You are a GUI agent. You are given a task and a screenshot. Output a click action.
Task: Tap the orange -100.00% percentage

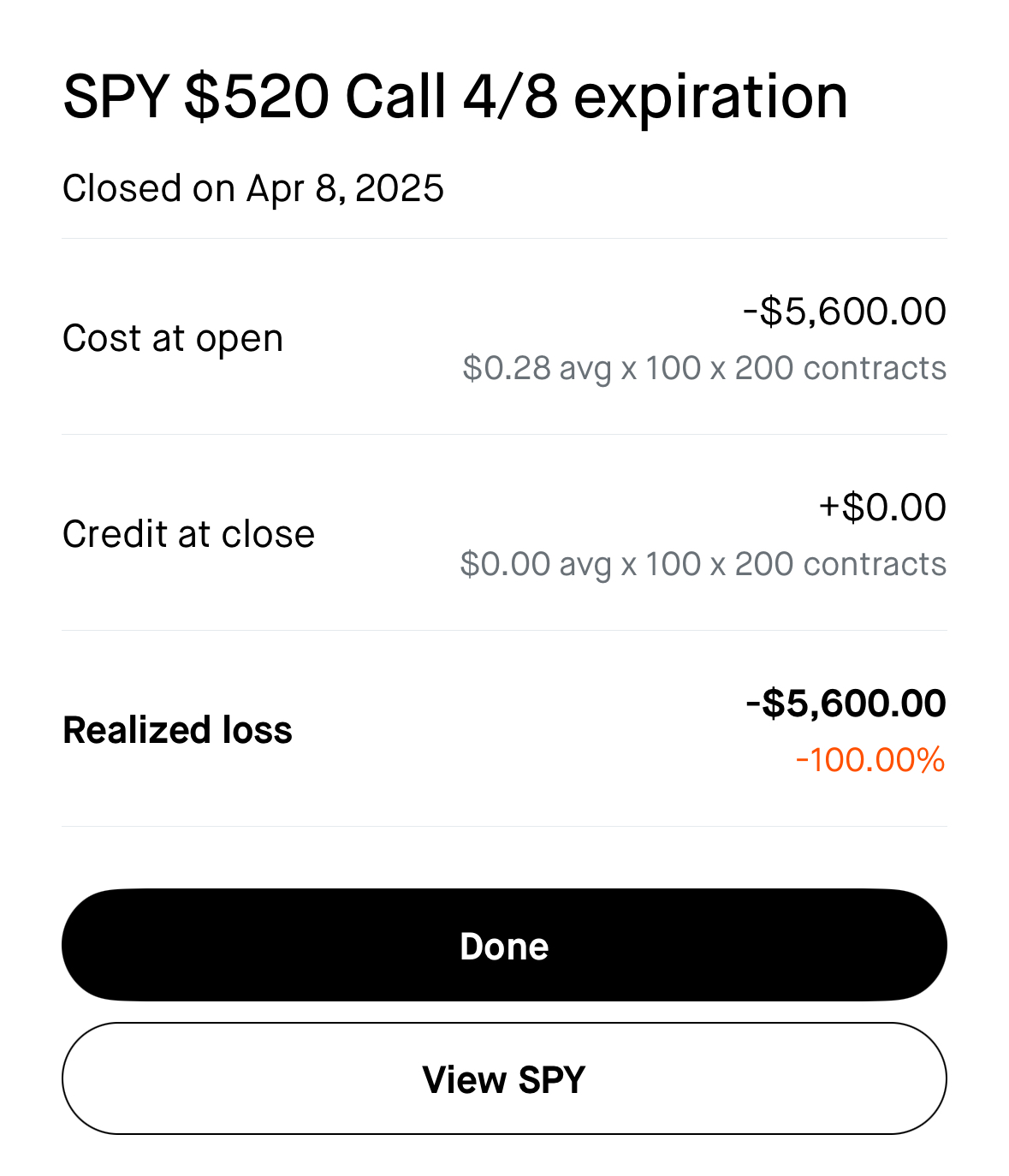(x=870, y=760)
